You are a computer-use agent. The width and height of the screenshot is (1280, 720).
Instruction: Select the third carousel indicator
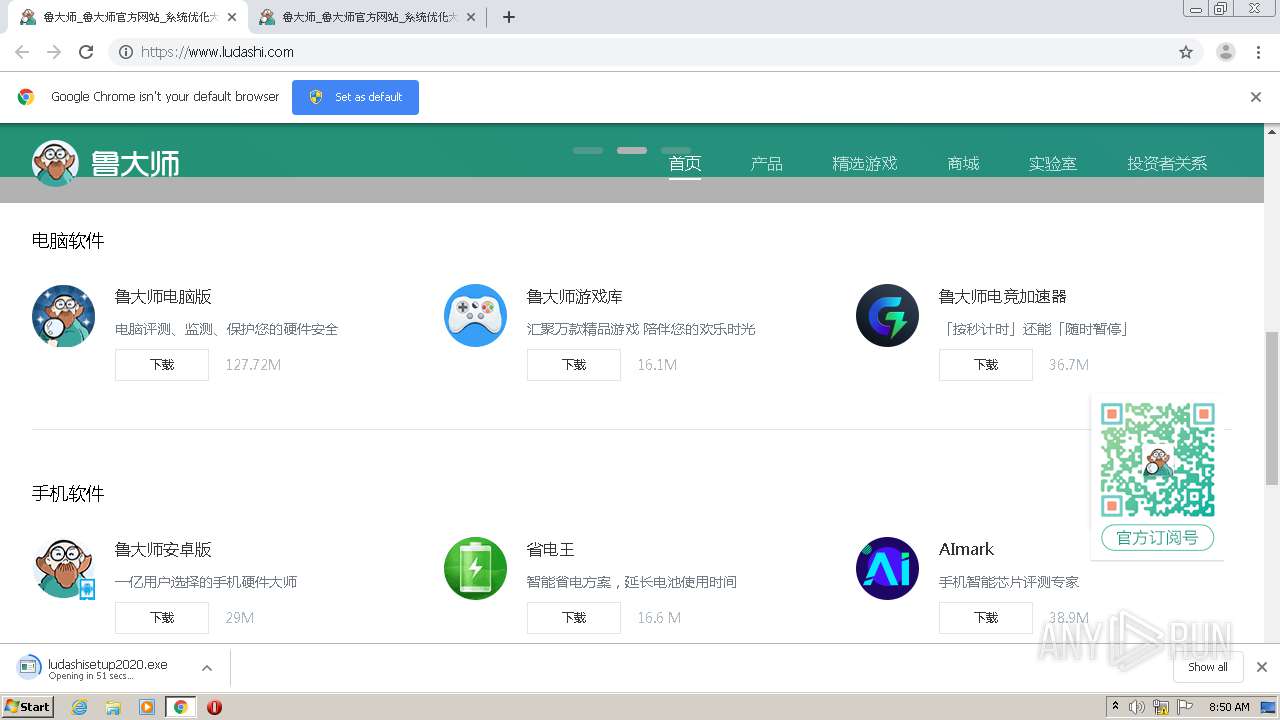pyautogui.click(x=676, y=150)
